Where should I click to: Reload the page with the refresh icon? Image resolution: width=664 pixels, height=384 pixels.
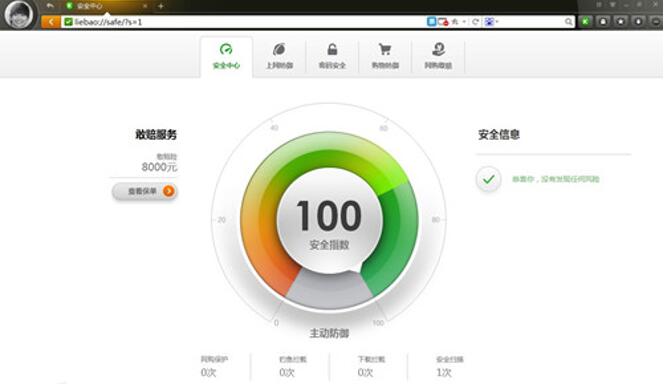pos(475,22)
